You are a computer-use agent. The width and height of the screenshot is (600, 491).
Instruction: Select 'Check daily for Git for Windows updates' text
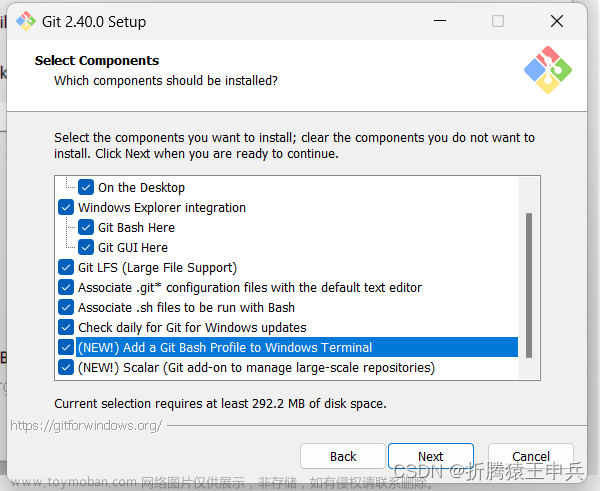(192, 328)
